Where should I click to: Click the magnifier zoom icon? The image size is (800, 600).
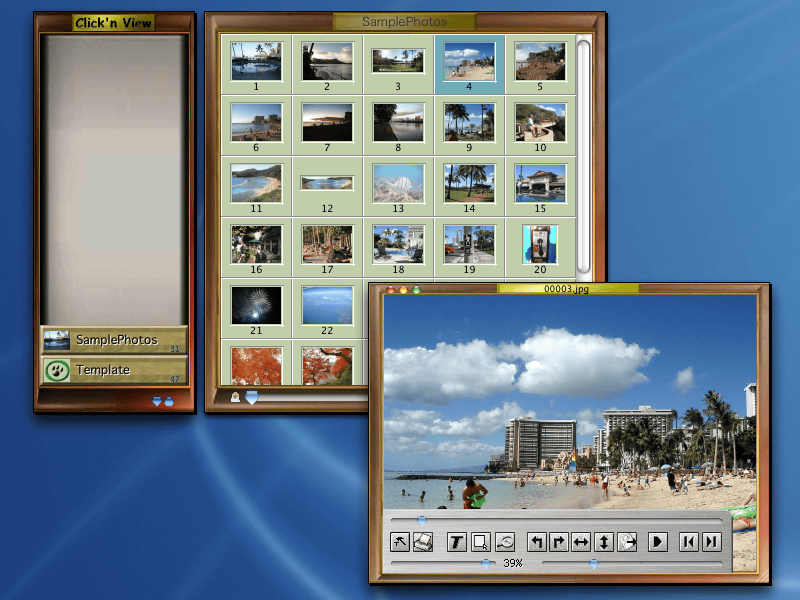coord(505,542)
